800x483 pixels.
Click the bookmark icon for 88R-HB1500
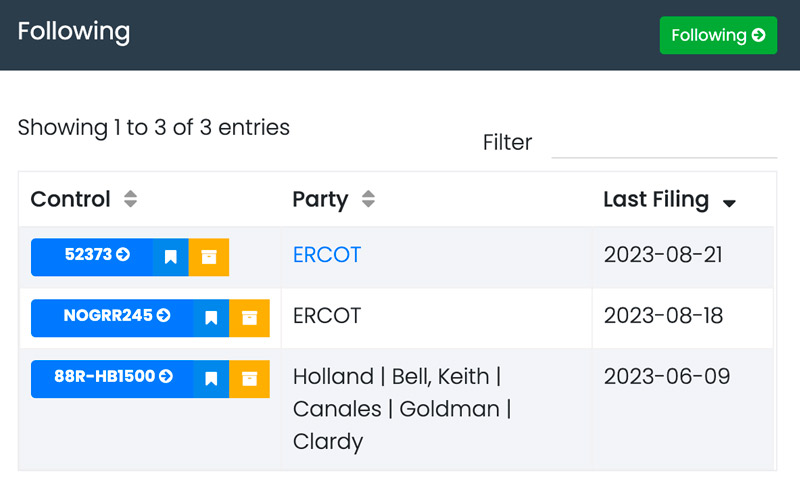[211, 379]
